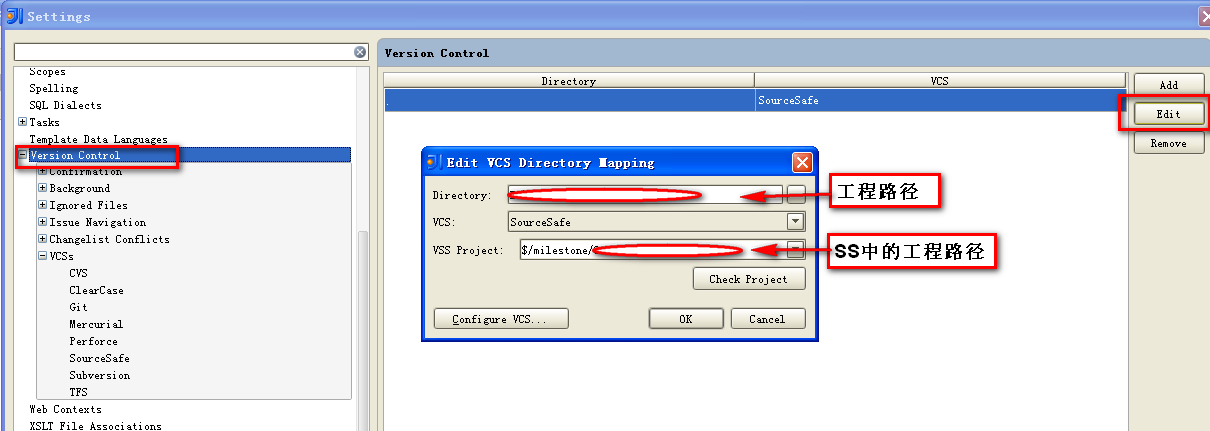Screen dimensions: 1210x431
Task: Expand the Tasks node
Action: 22,122
